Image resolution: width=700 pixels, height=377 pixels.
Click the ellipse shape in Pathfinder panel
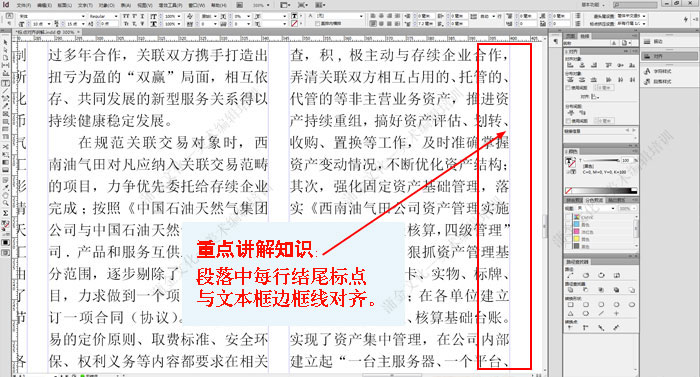(x=632, y=305)
